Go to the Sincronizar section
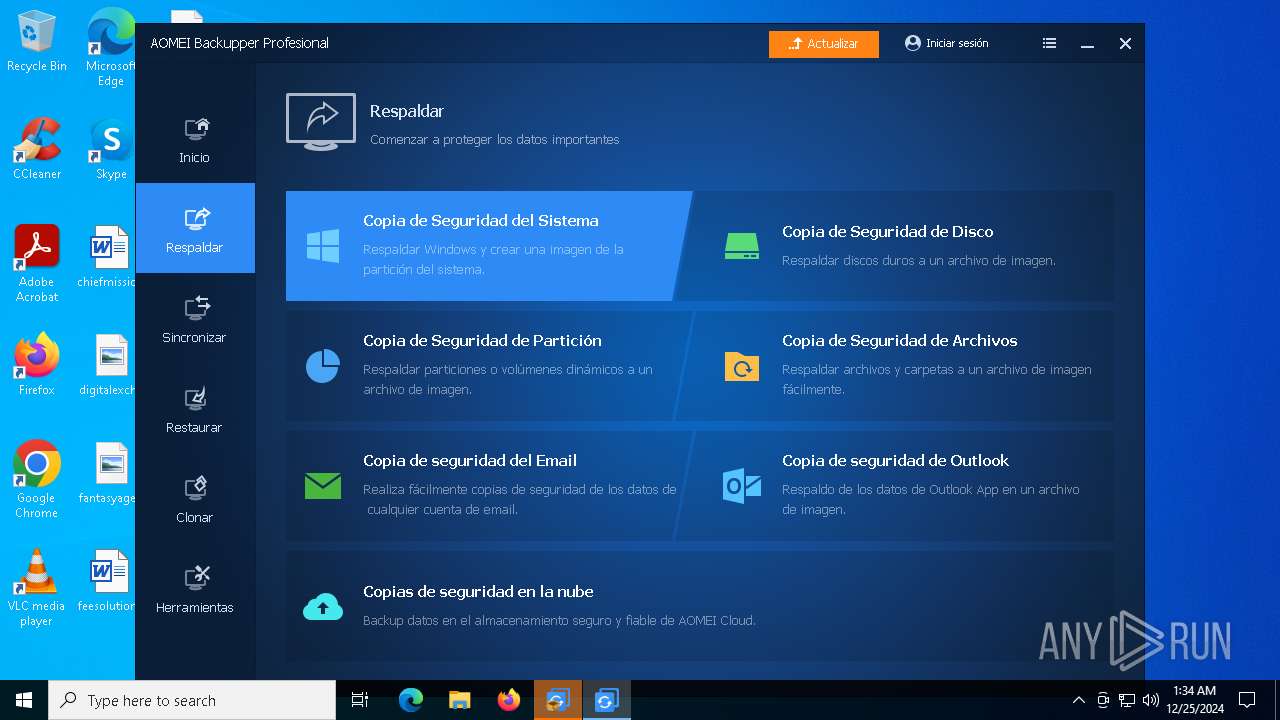 (195, 318)
